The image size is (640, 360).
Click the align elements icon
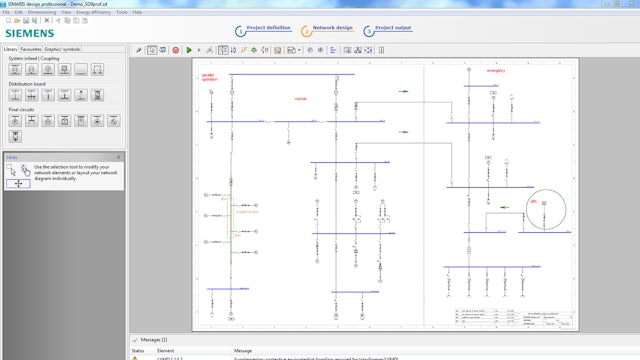(333, 50)
